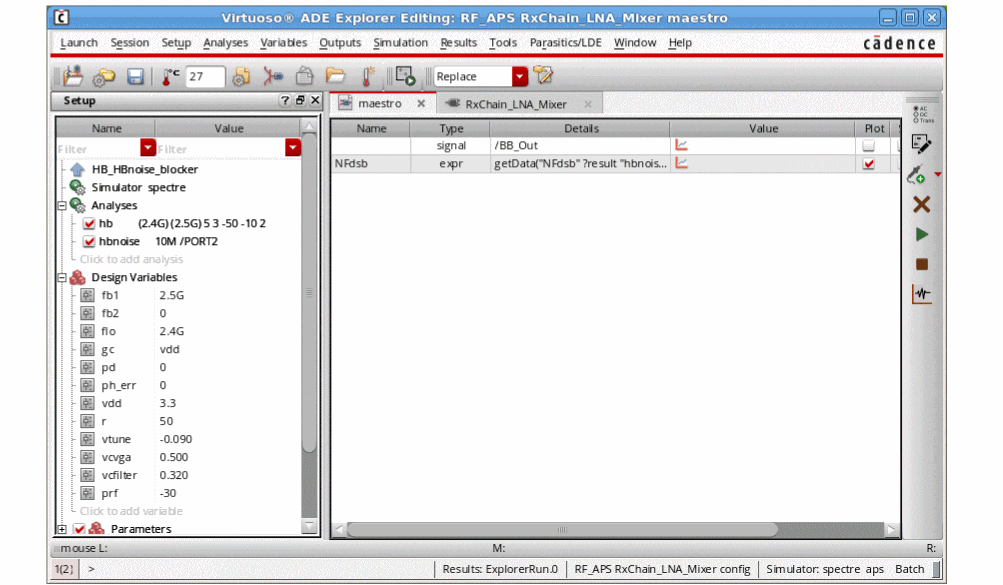
Task: Click the floppy disk save icon
Action: [x=135, y=77]
